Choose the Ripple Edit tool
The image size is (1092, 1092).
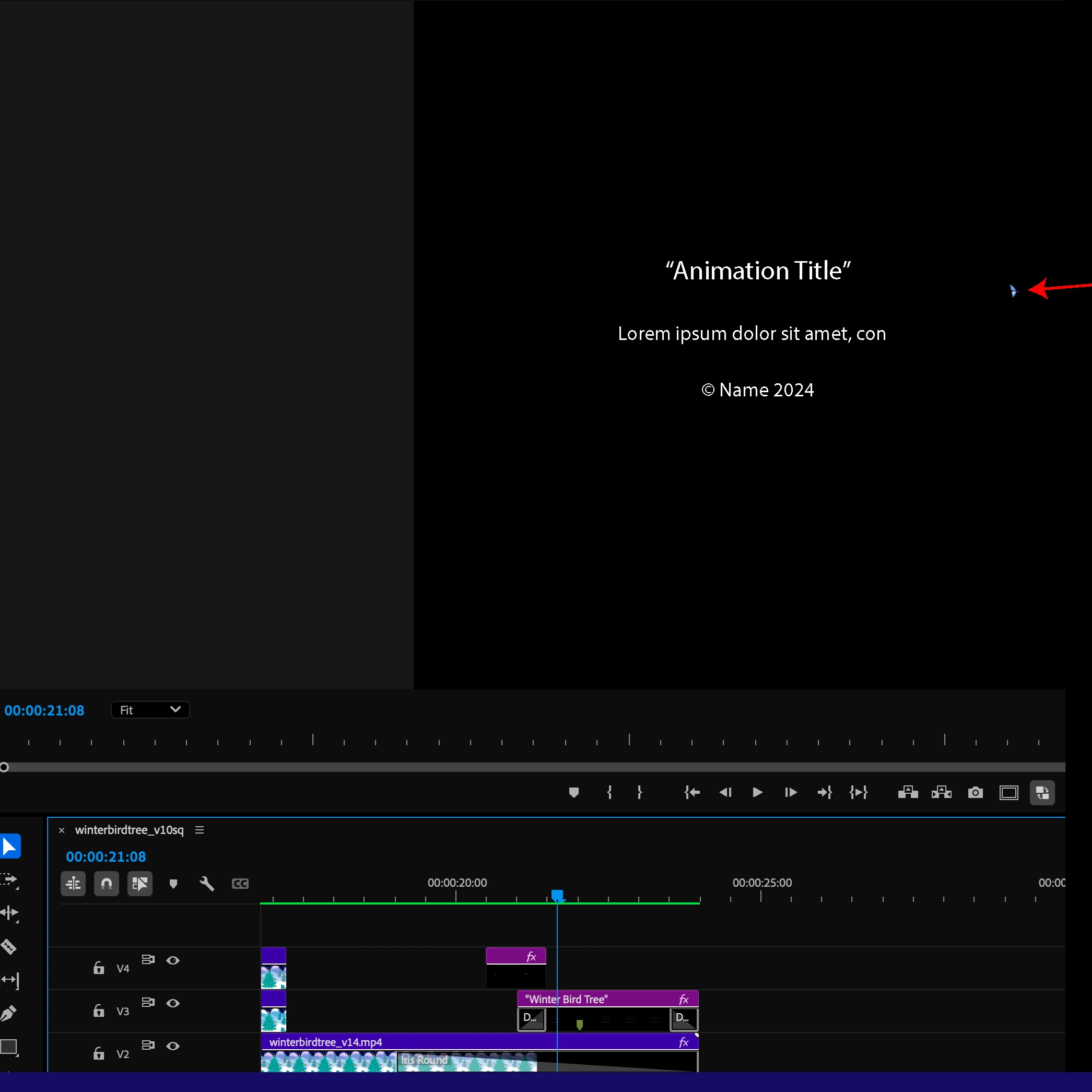point(9,913)
